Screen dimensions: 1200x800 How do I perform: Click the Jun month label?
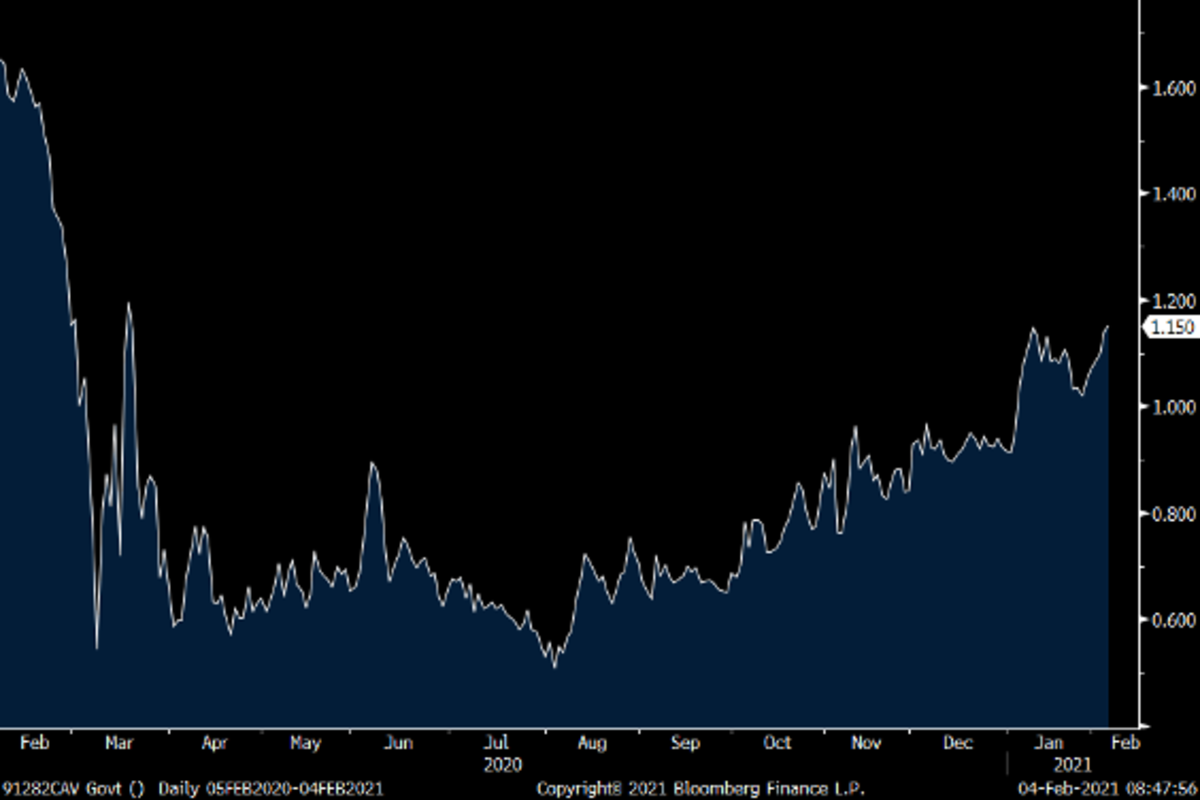(398, 743)
